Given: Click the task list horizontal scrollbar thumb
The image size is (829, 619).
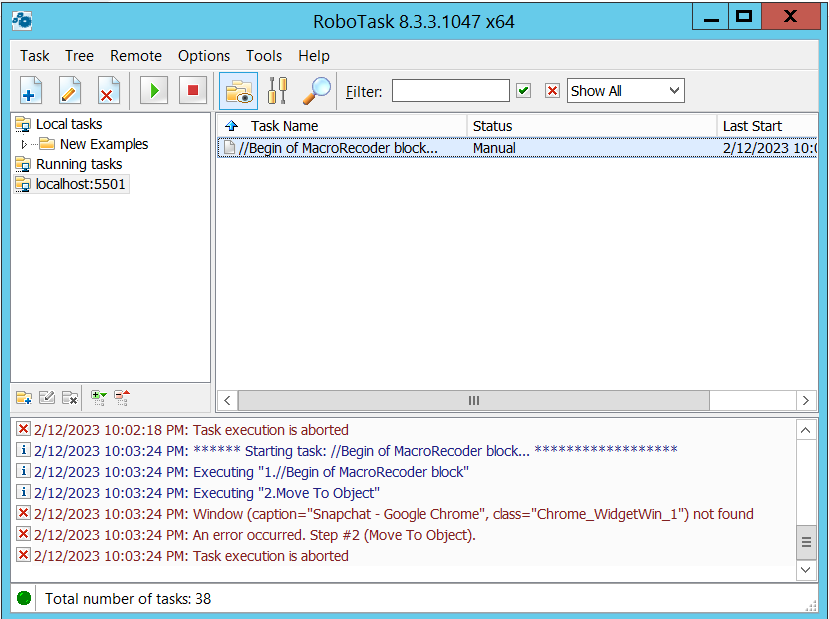Looking at the screenshot, I should pos(474,400).
